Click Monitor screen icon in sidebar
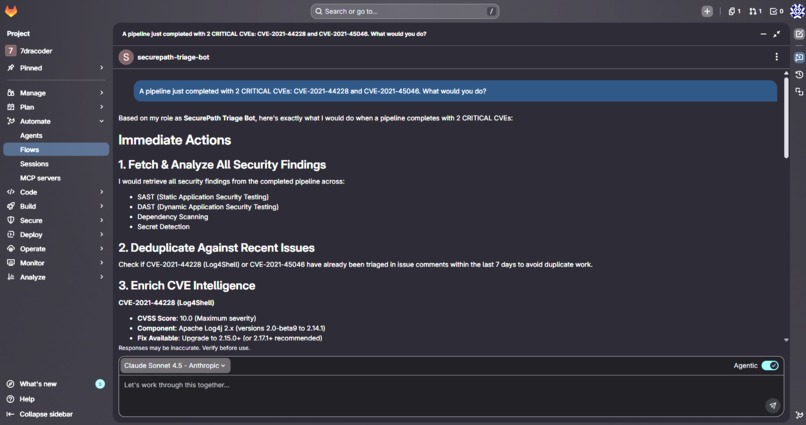 (x=10, y=263)
